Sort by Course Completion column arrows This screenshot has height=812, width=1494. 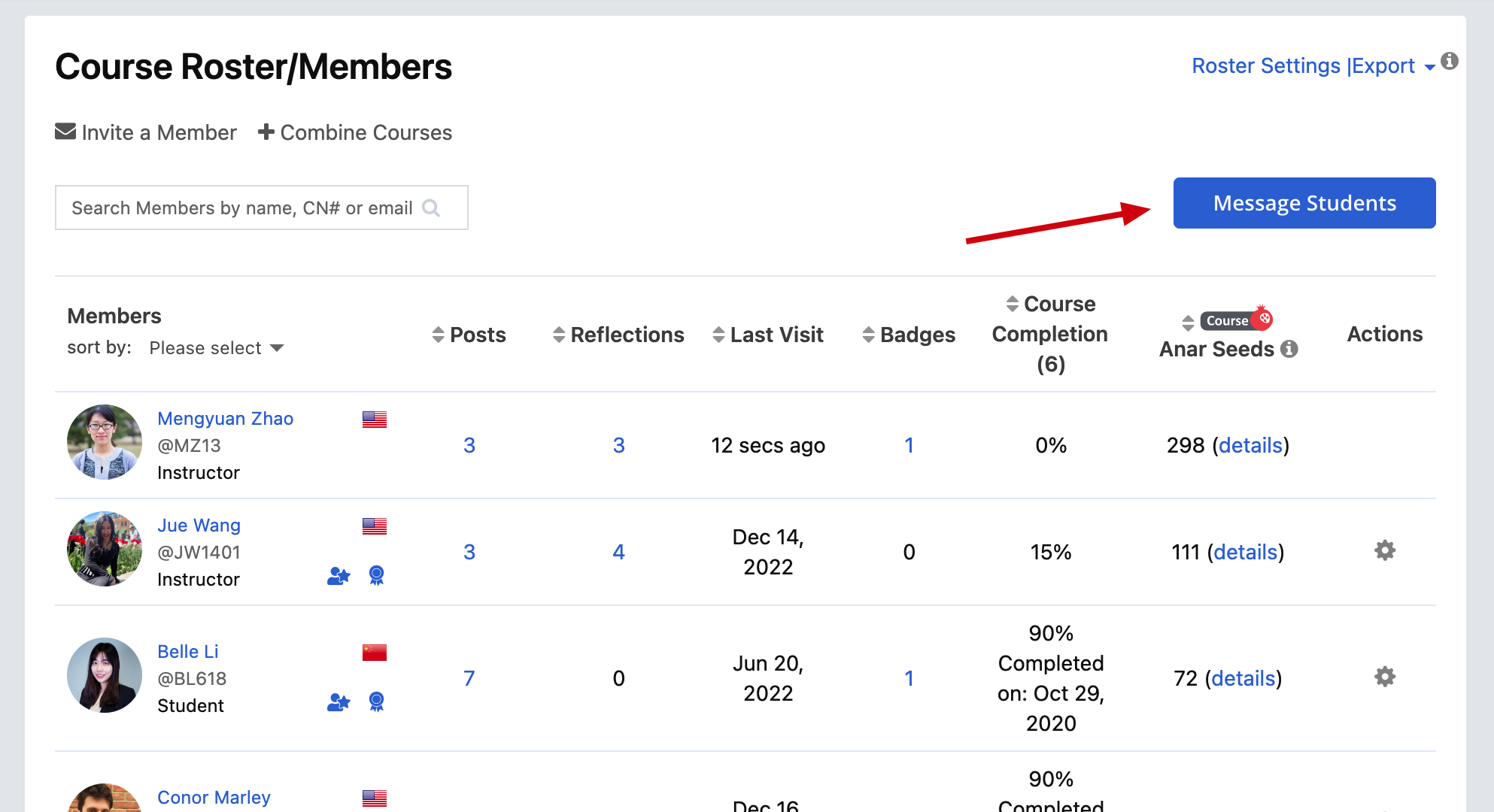(x=1013, y=304)
